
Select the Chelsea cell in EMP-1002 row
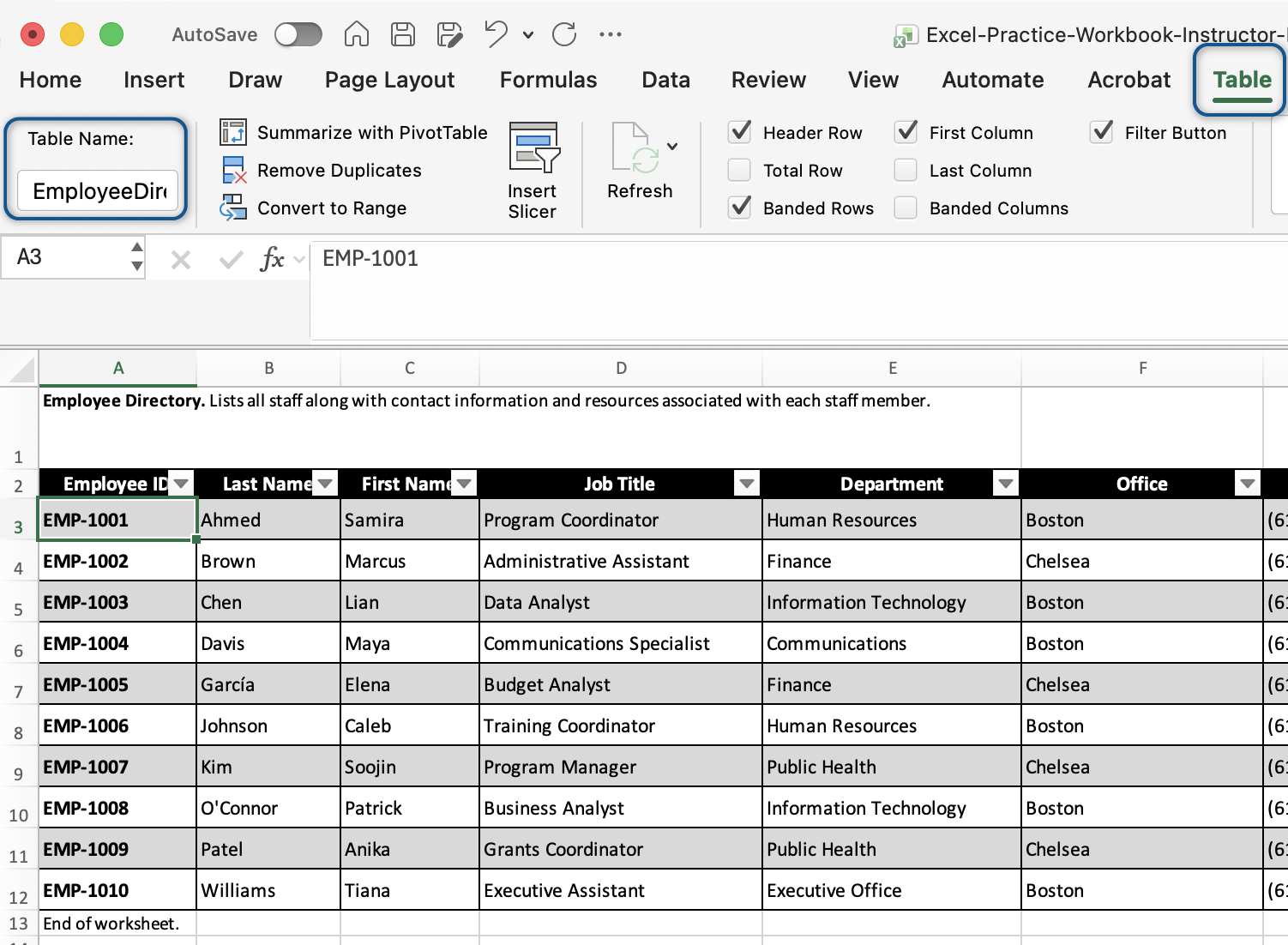tap(1142, 561)
